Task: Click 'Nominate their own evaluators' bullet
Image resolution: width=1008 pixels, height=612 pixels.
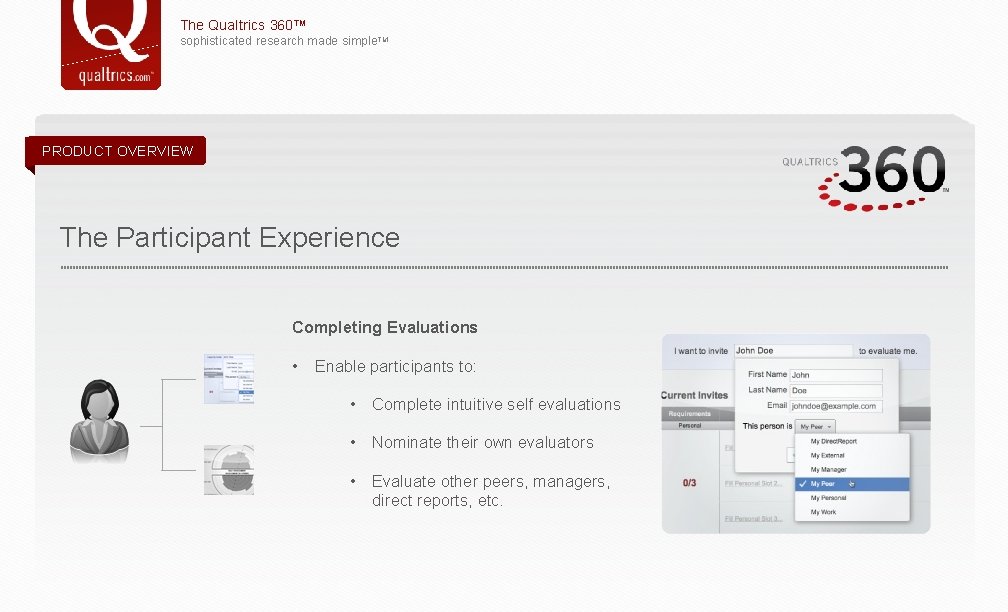Action: (483, 443)
